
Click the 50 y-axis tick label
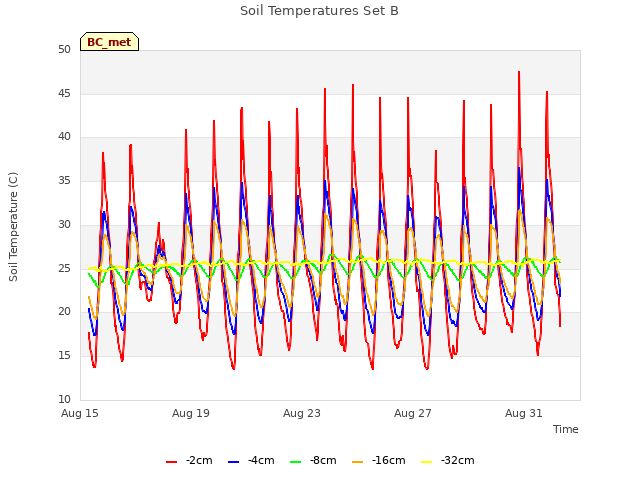pyautogui.click(x=64, y=50)
